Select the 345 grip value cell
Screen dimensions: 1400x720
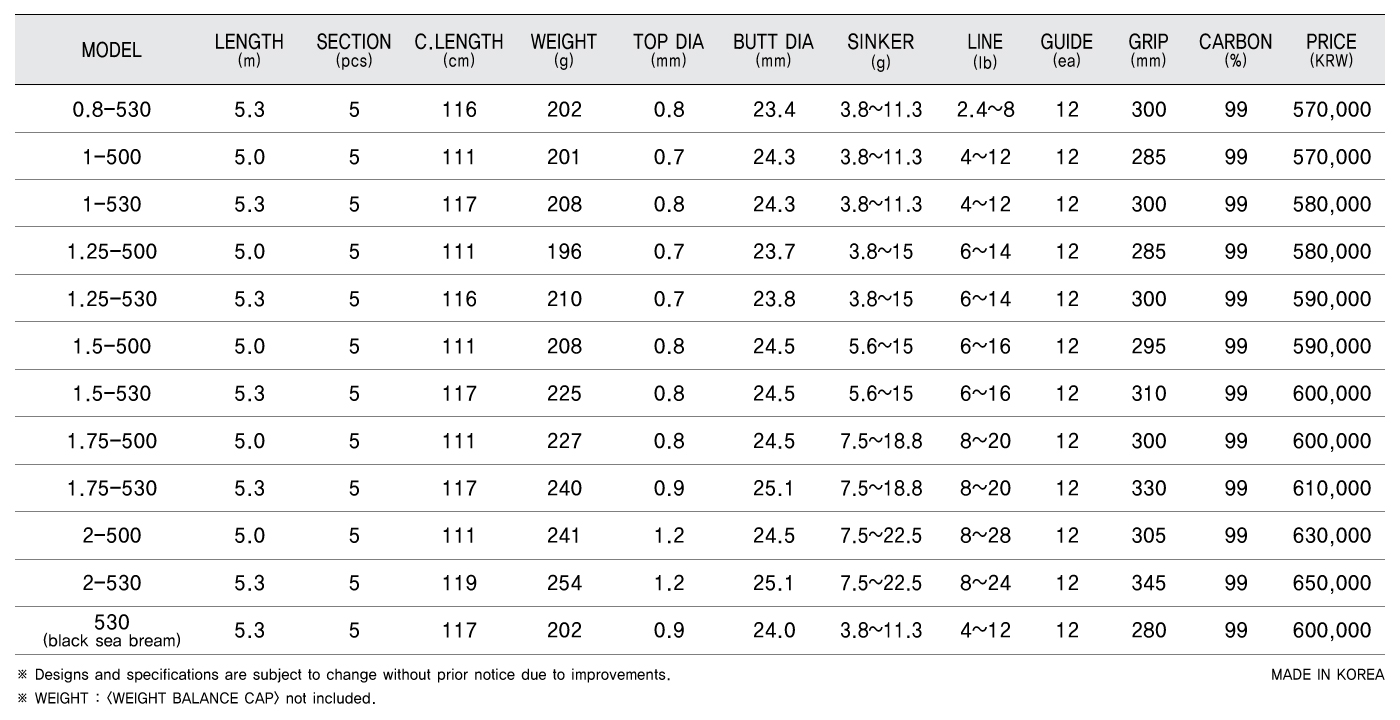coord(1148,583)
